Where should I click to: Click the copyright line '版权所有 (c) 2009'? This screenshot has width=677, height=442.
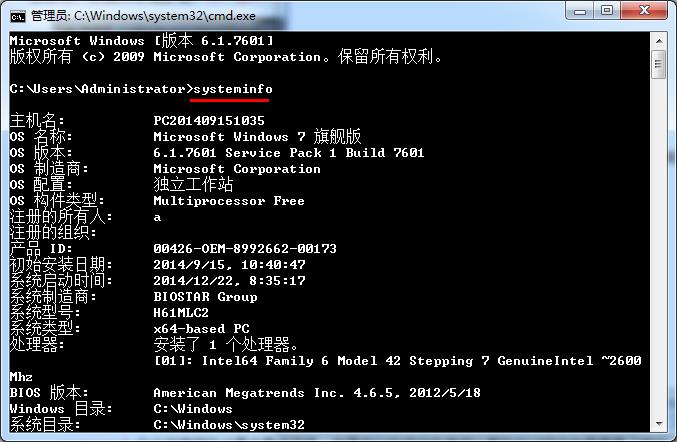coord(77,57)
